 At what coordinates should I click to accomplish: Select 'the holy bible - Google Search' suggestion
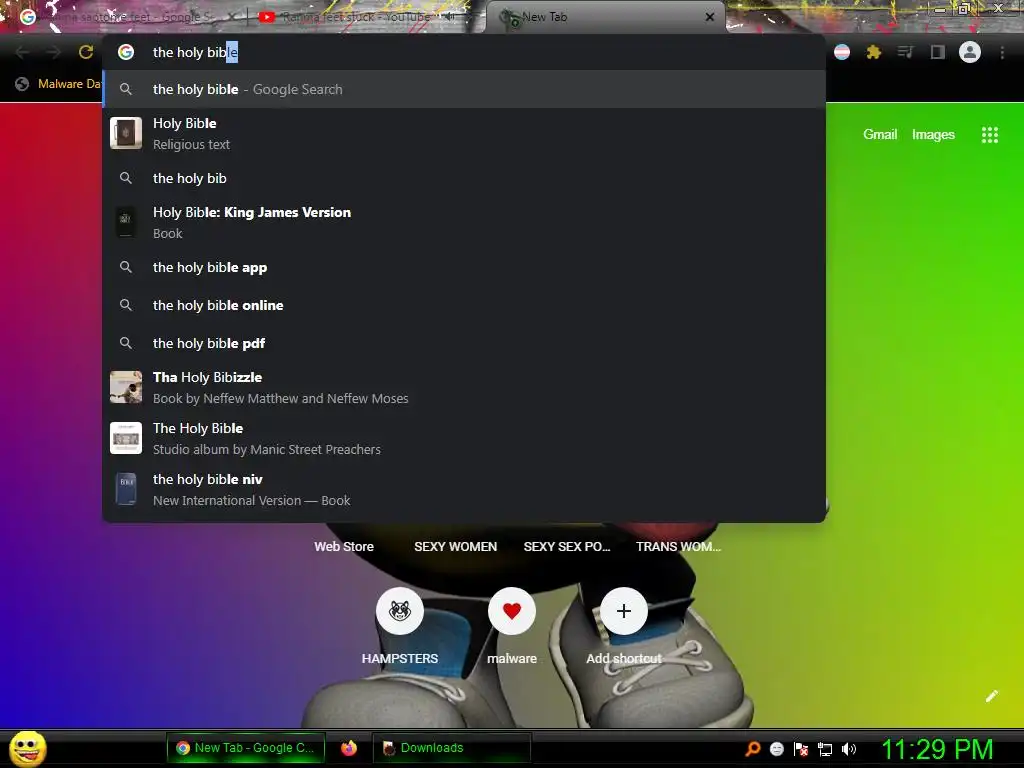(x=464, y=89)
